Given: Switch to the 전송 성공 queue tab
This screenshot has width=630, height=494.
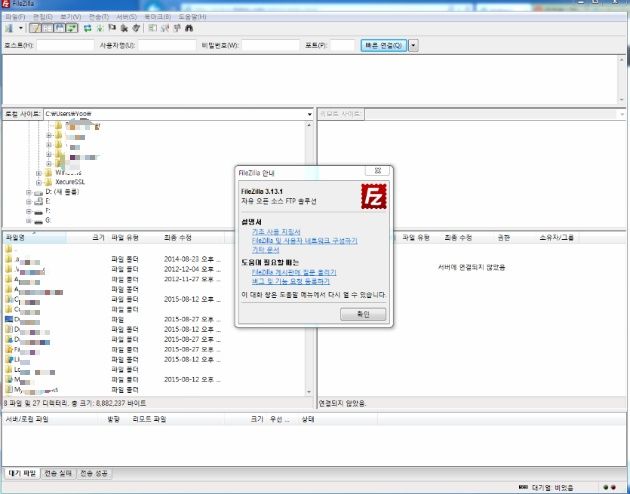Looking at the screenshot, I should (94, 474).
